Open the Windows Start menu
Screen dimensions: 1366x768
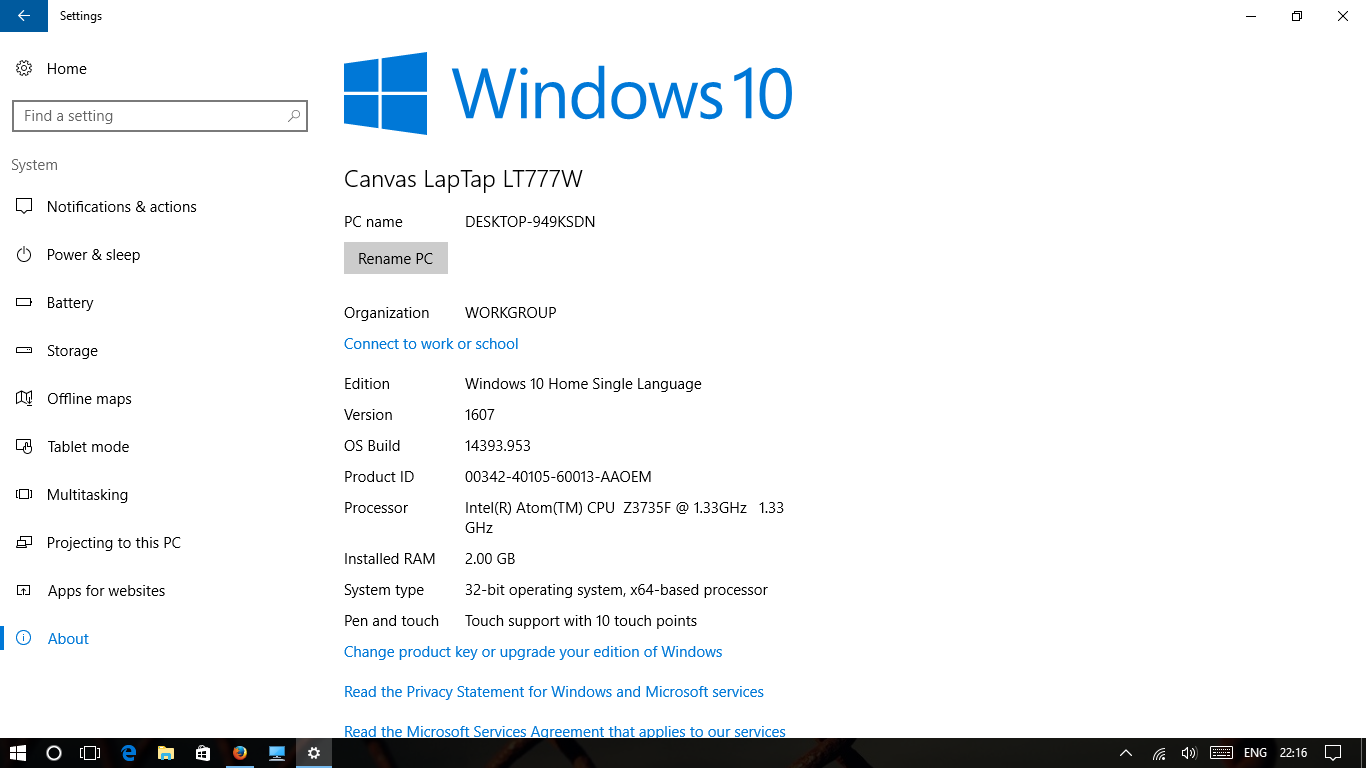[x=18, y=753]
